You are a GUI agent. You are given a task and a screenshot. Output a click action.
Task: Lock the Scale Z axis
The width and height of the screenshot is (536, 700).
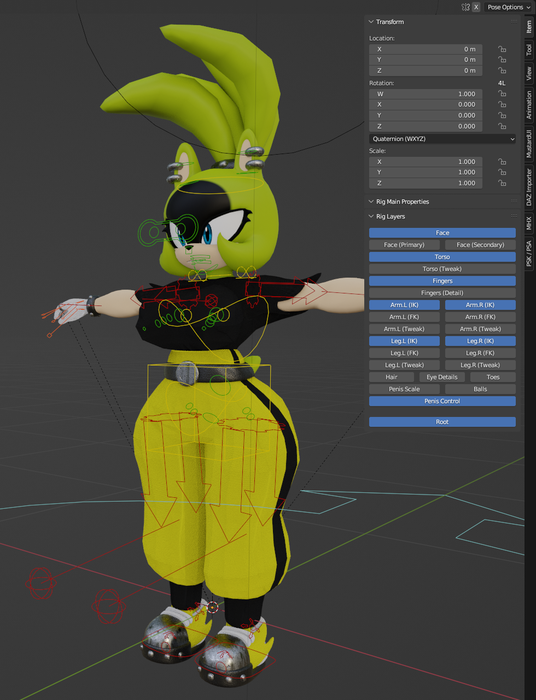(502, 183)
